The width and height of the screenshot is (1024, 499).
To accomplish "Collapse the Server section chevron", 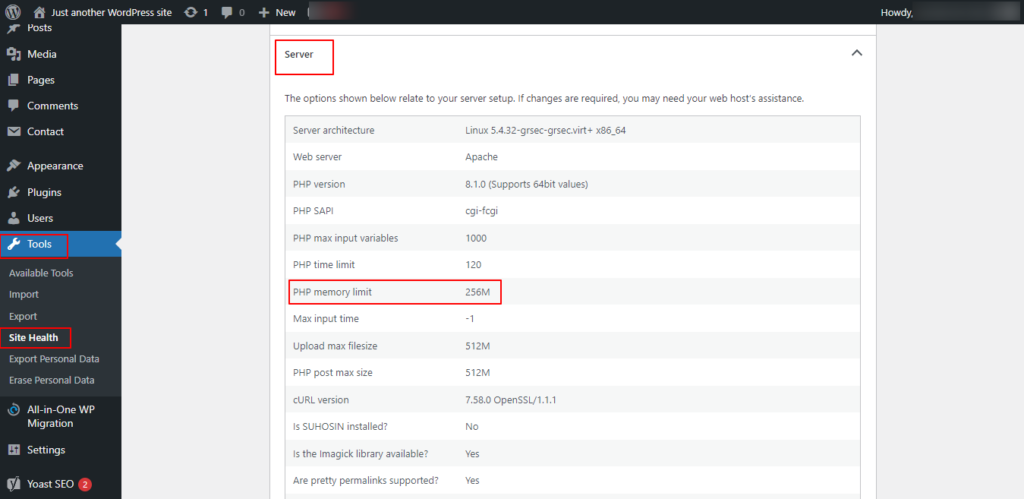I will point(856,53).
